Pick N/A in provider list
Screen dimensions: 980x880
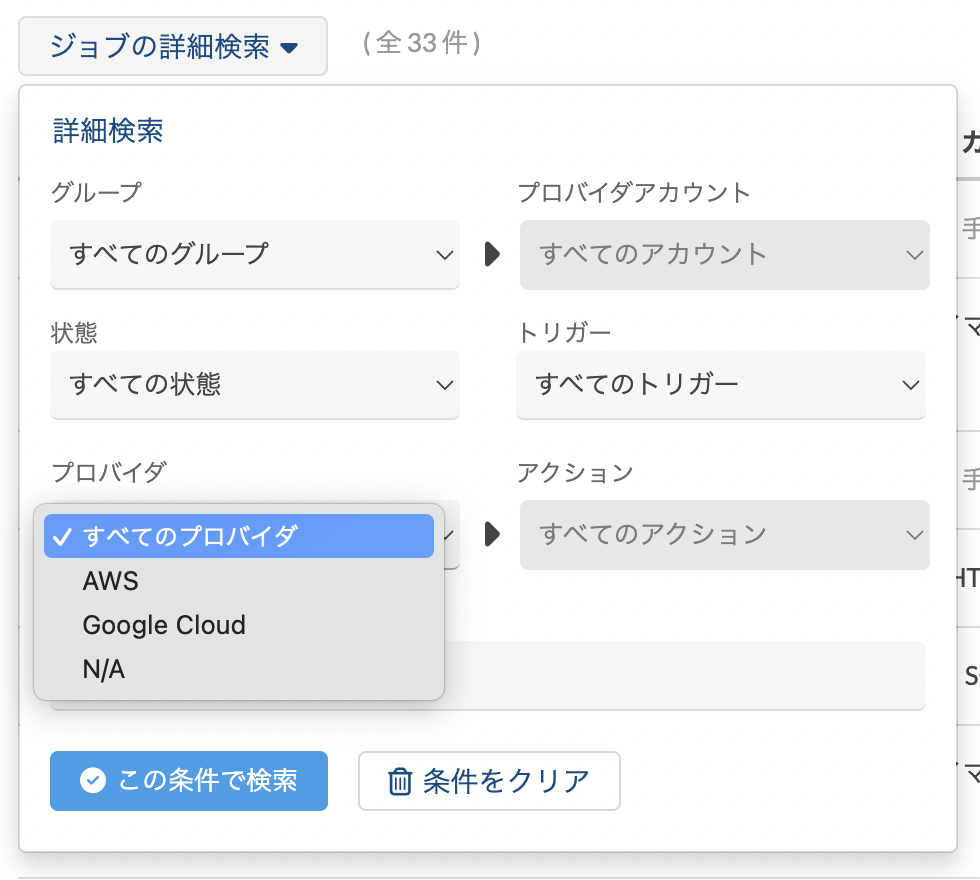tap(104, 670)
